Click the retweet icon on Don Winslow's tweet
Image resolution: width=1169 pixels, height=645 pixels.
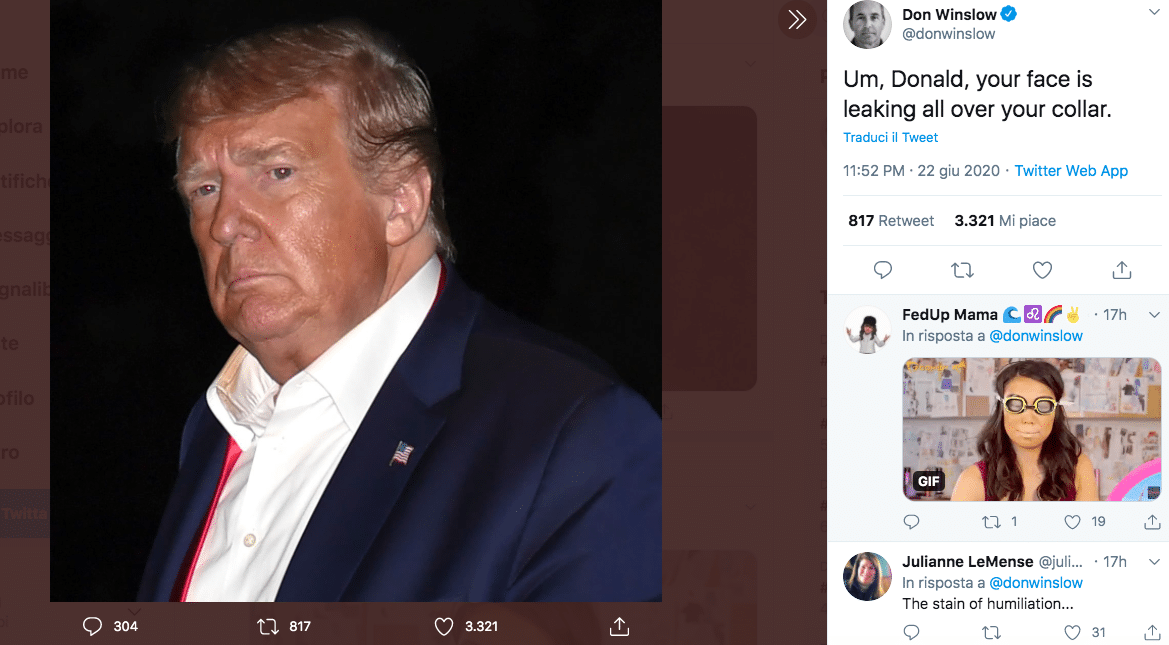click(x=962, y=270)
